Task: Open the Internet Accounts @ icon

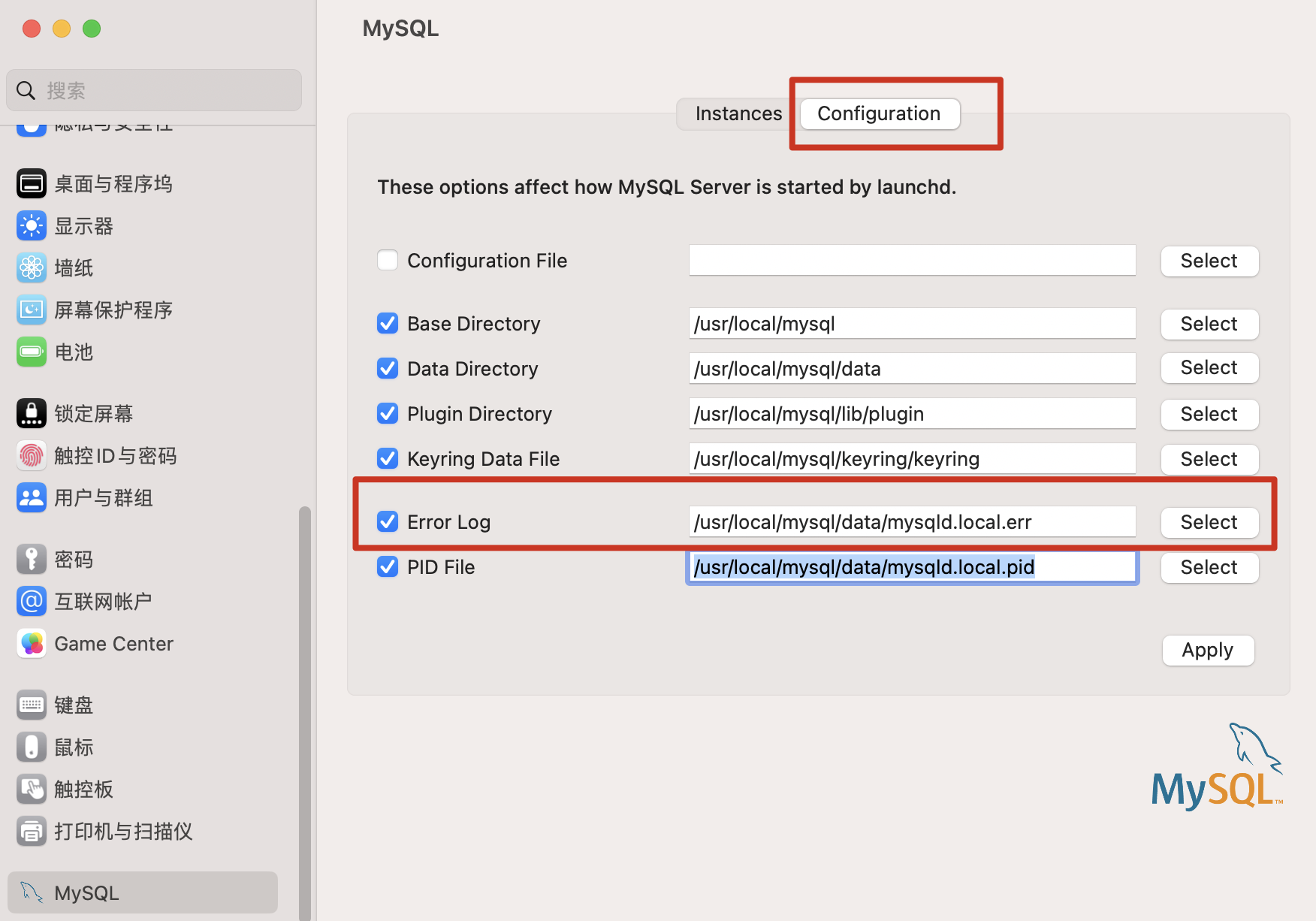Action: point(32,602)
